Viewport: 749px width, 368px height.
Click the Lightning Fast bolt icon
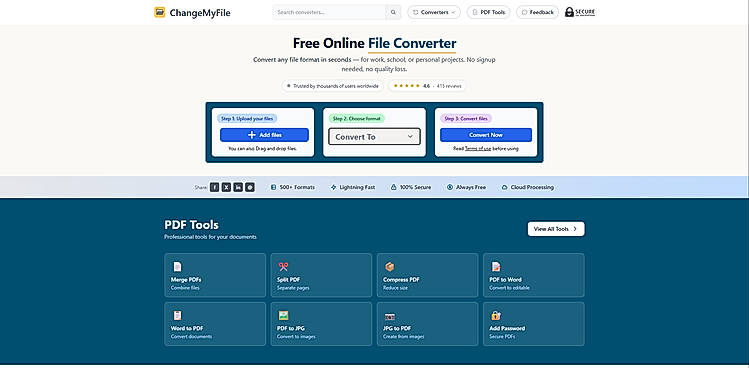(x=333, y=187)
